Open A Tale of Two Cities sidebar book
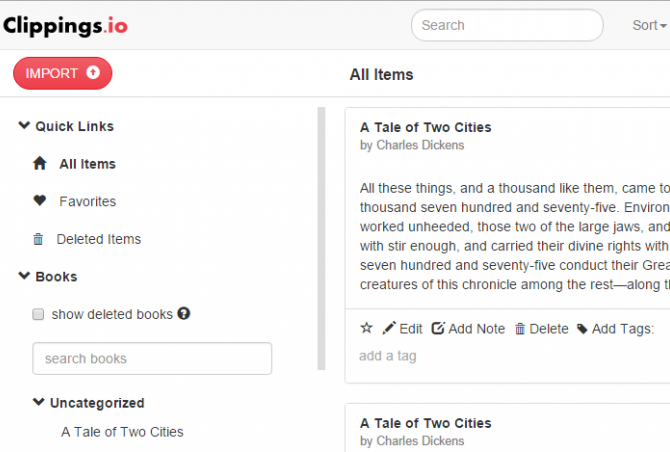670x452 pixels. (x=122, y=432)
